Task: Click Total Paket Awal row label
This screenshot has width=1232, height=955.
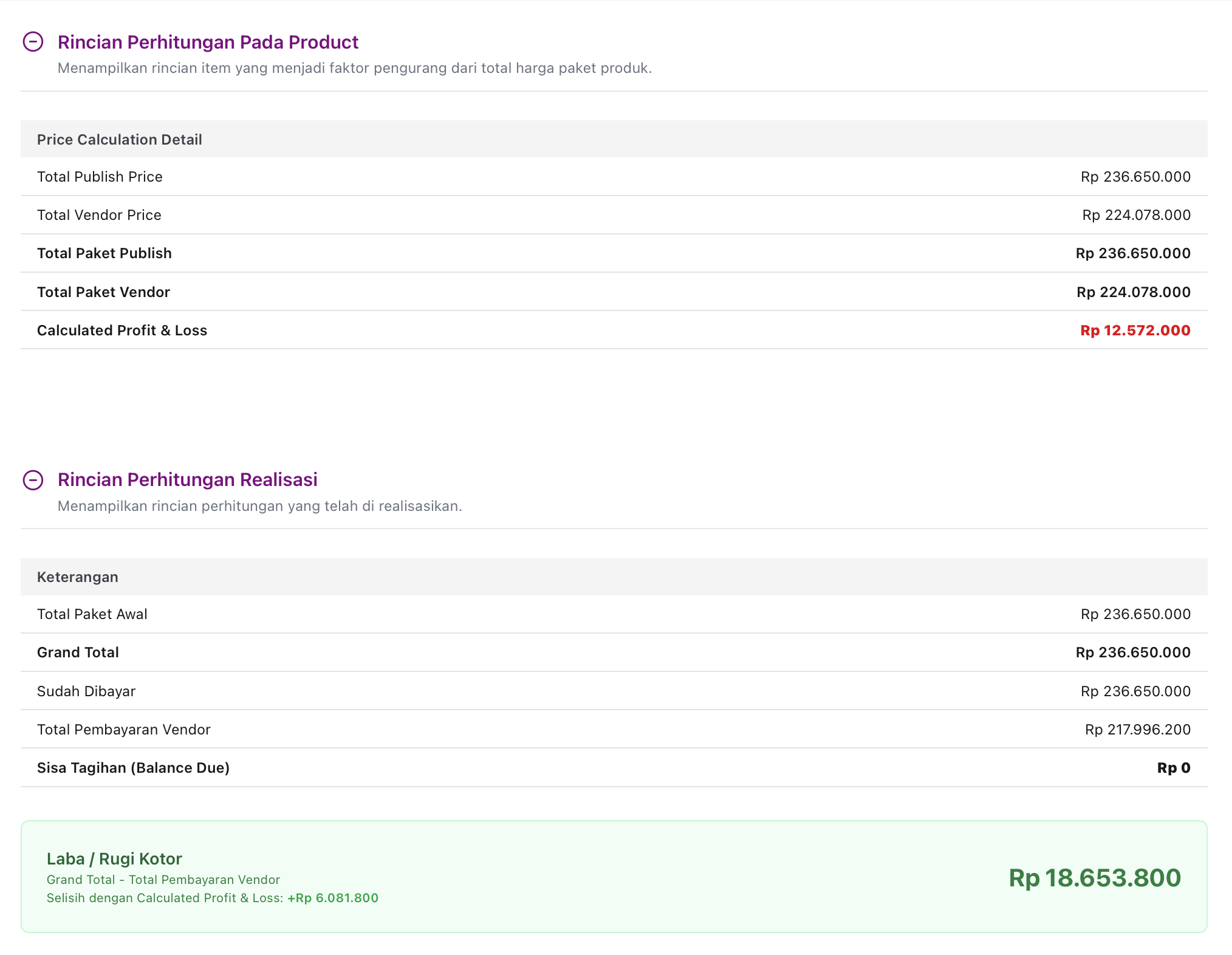Action: (x=92, y=614)
